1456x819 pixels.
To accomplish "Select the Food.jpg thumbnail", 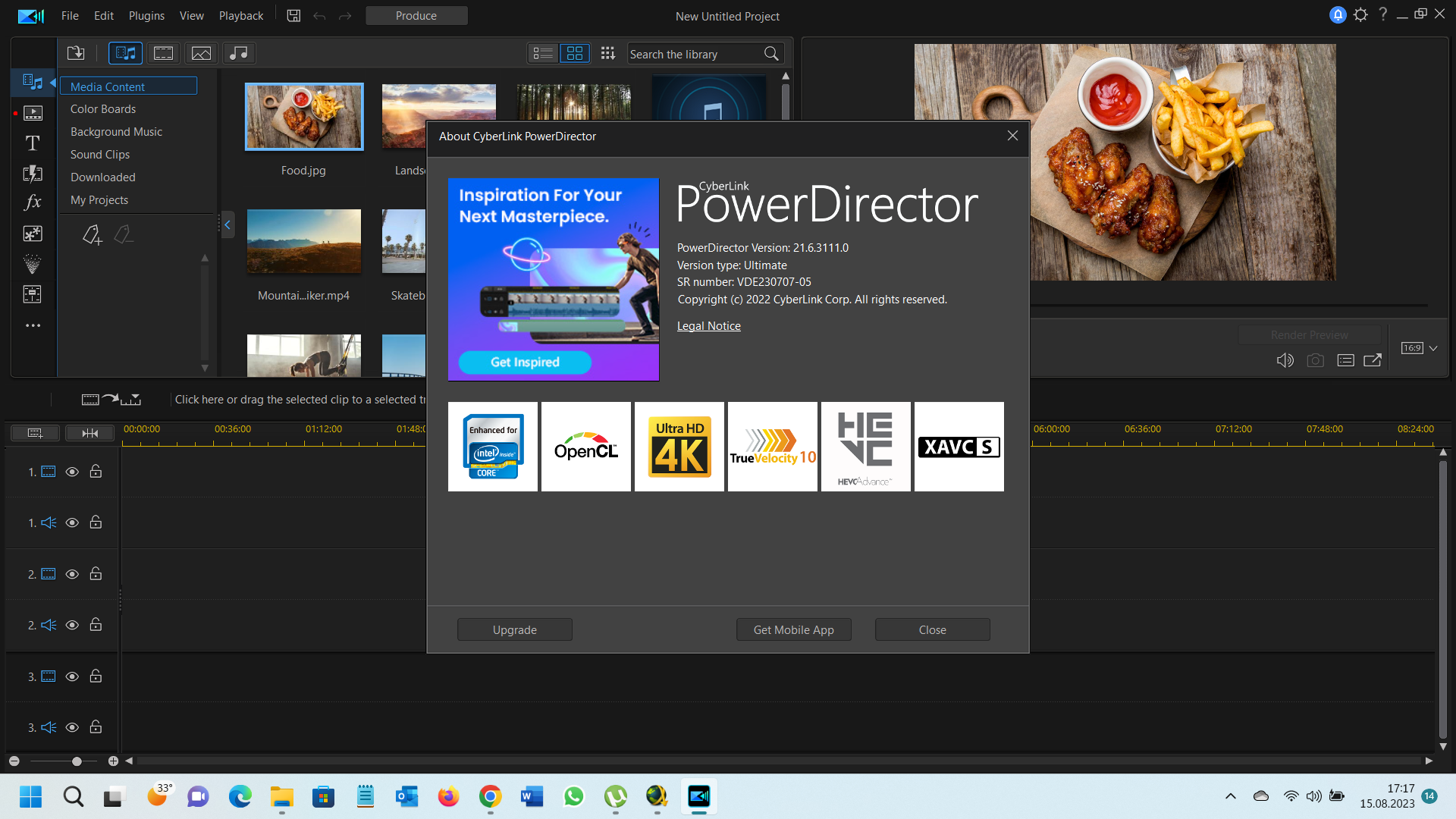I will pyautogui.click(x=304, y=117).
